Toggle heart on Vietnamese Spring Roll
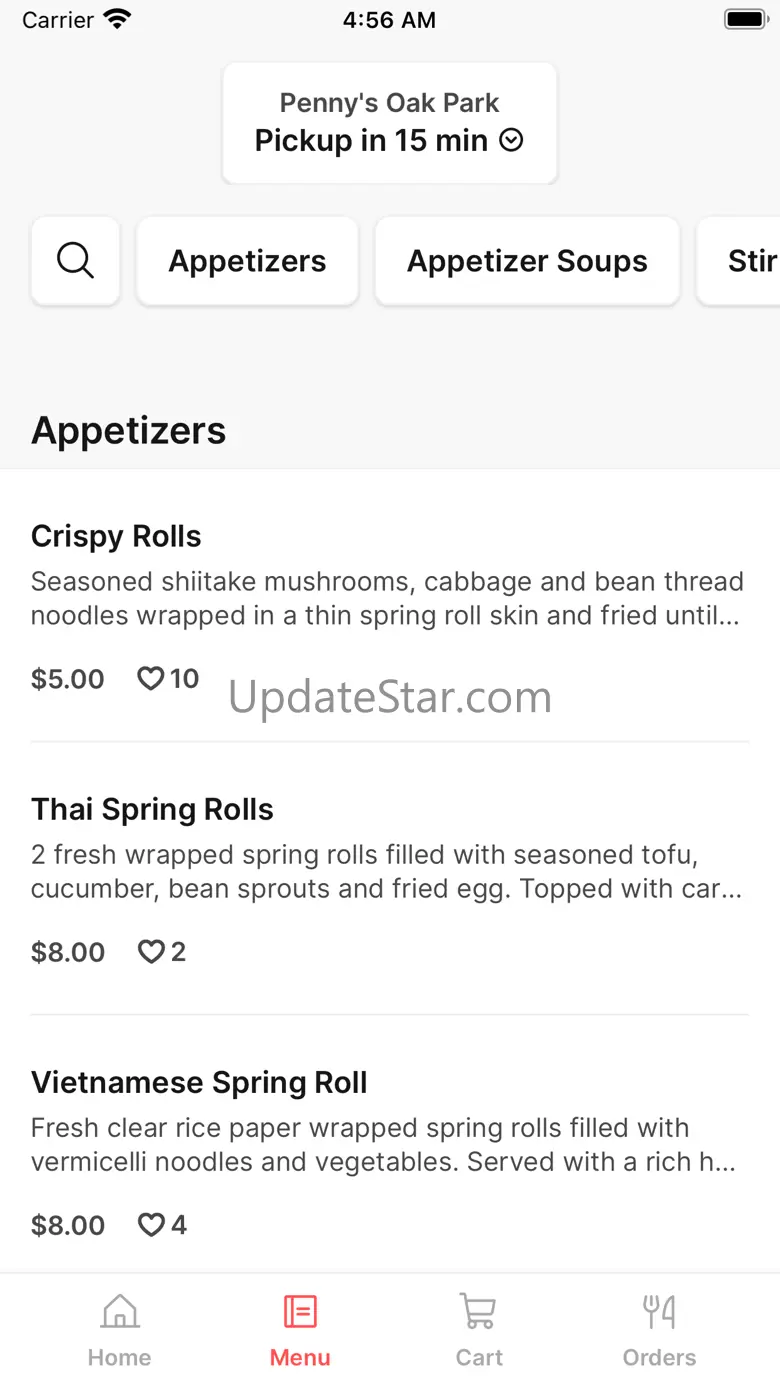The image size is (780, 1387). point(150,1225)
